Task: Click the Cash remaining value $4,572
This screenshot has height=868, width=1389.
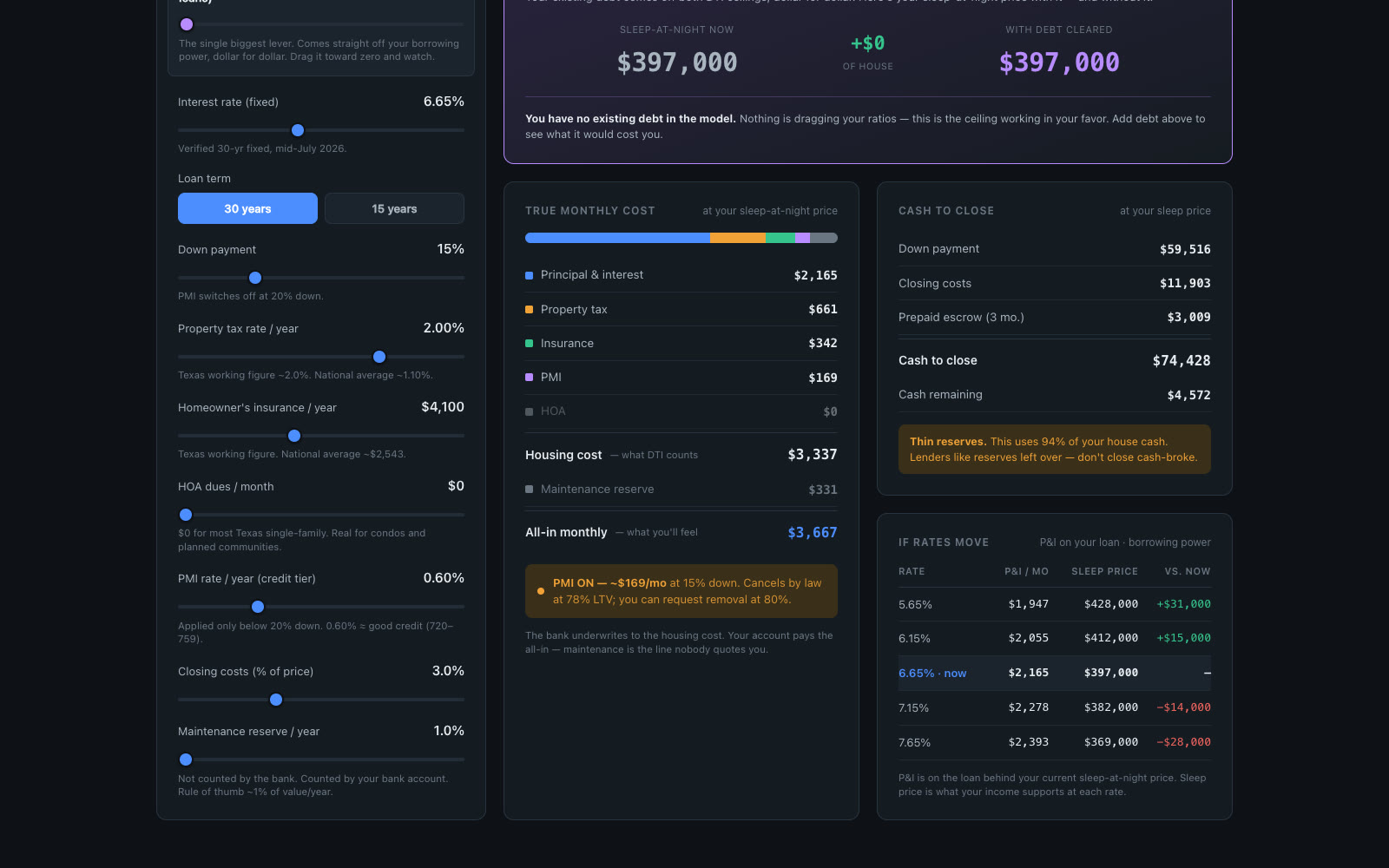Action: pos(1188,395)
